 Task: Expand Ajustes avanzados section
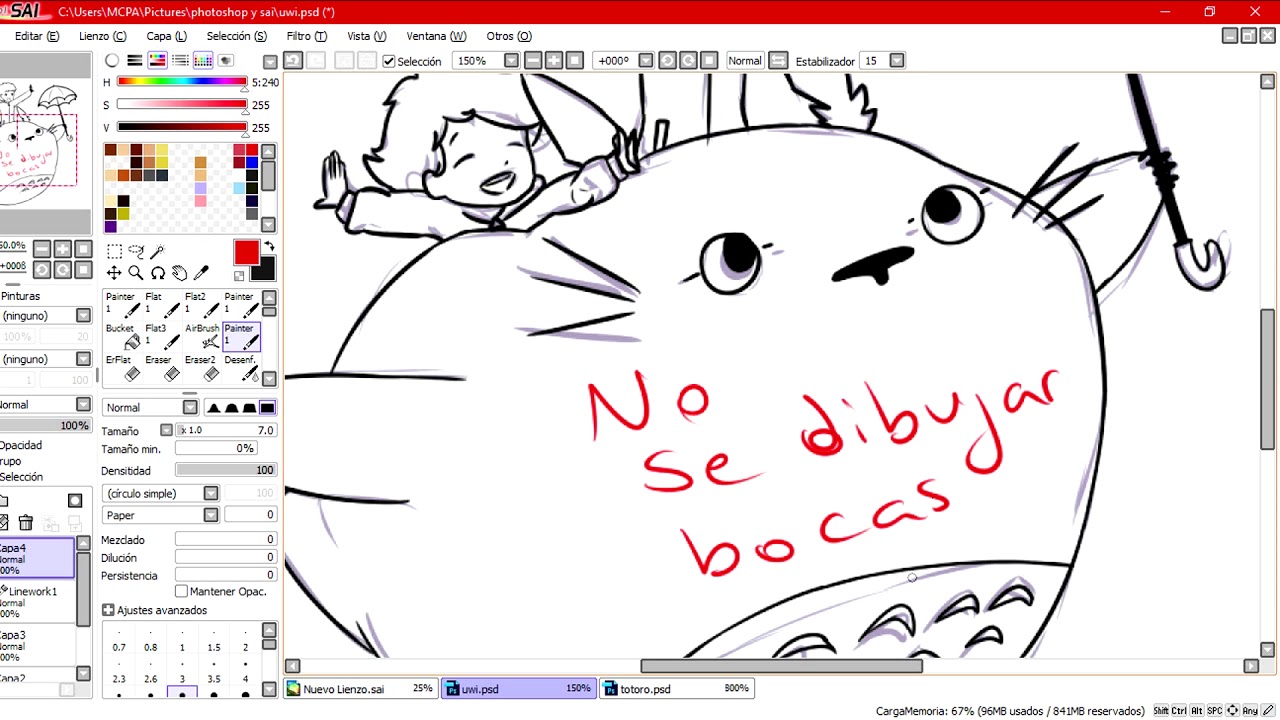(x=108, y=610)
